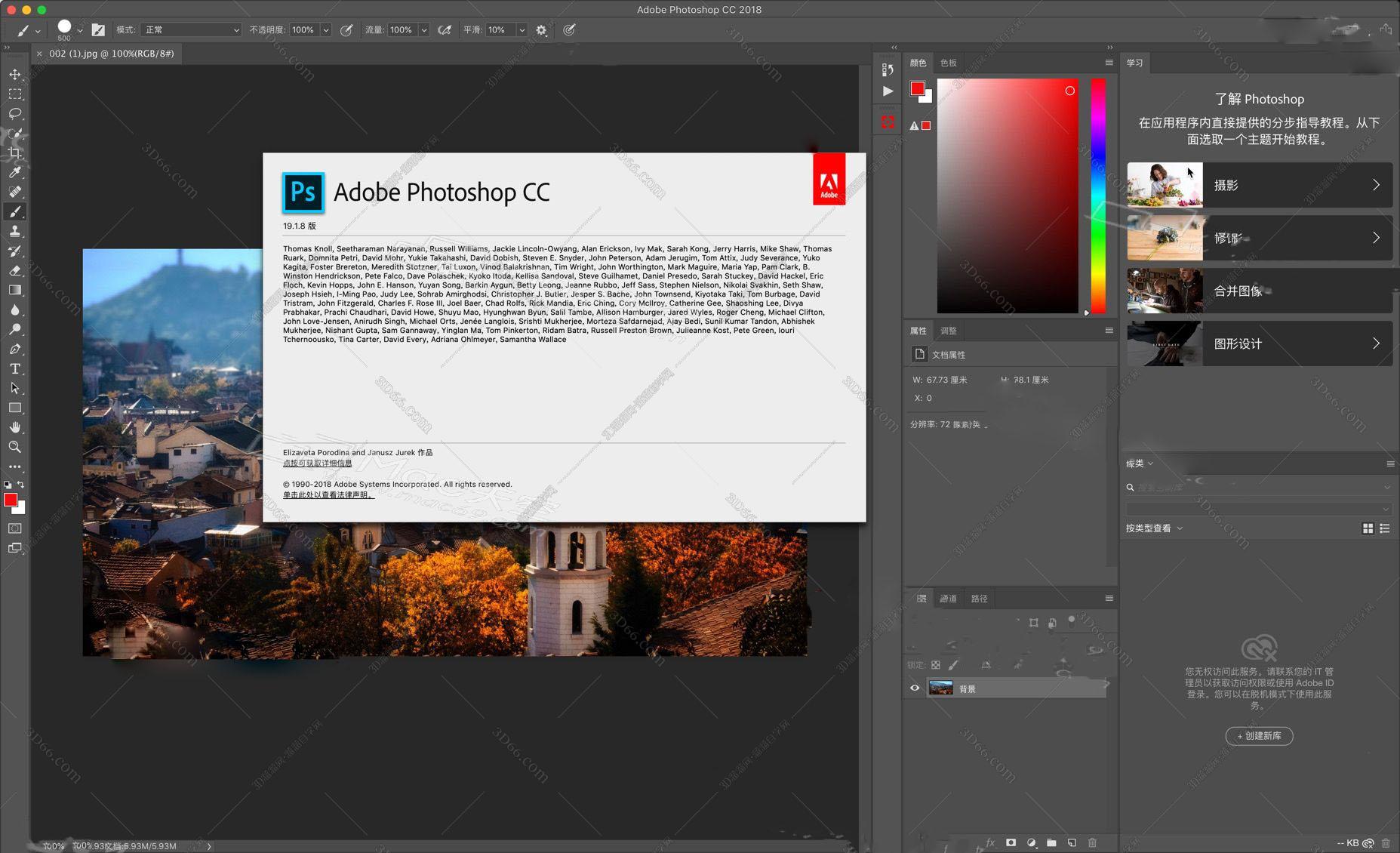This screenshot has width=1400, height=853.
Task: Delete layer using the trash icon
Action: [x=1092, y=842]
